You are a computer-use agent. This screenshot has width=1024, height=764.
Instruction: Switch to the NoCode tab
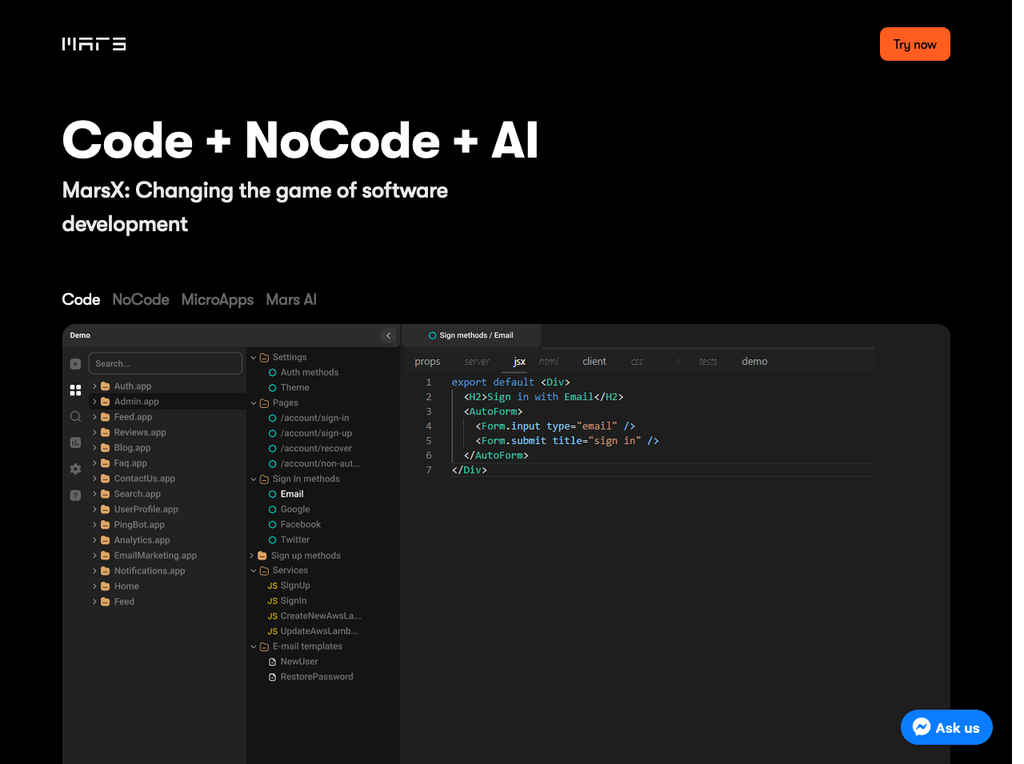(x=140, y=300)
